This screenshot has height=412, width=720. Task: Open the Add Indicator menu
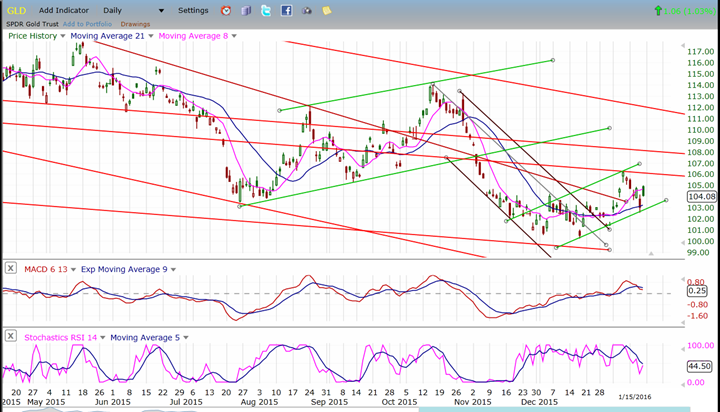click(68, 10)
